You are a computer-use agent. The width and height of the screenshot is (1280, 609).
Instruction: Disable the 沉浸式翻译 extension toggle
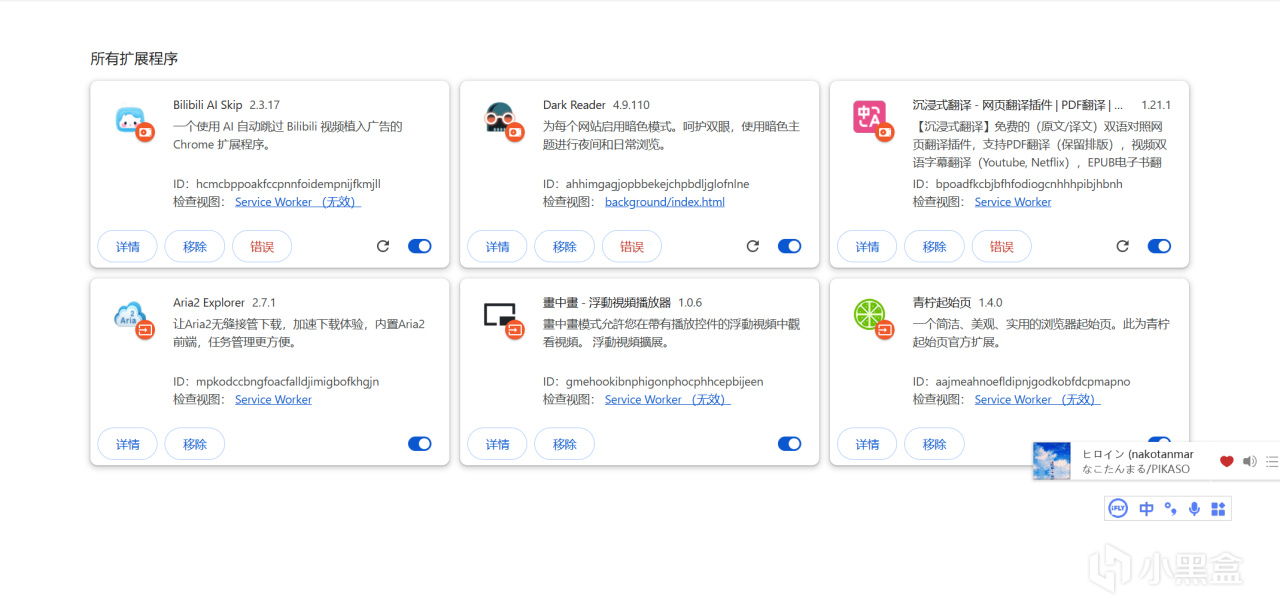(1160, 246)
